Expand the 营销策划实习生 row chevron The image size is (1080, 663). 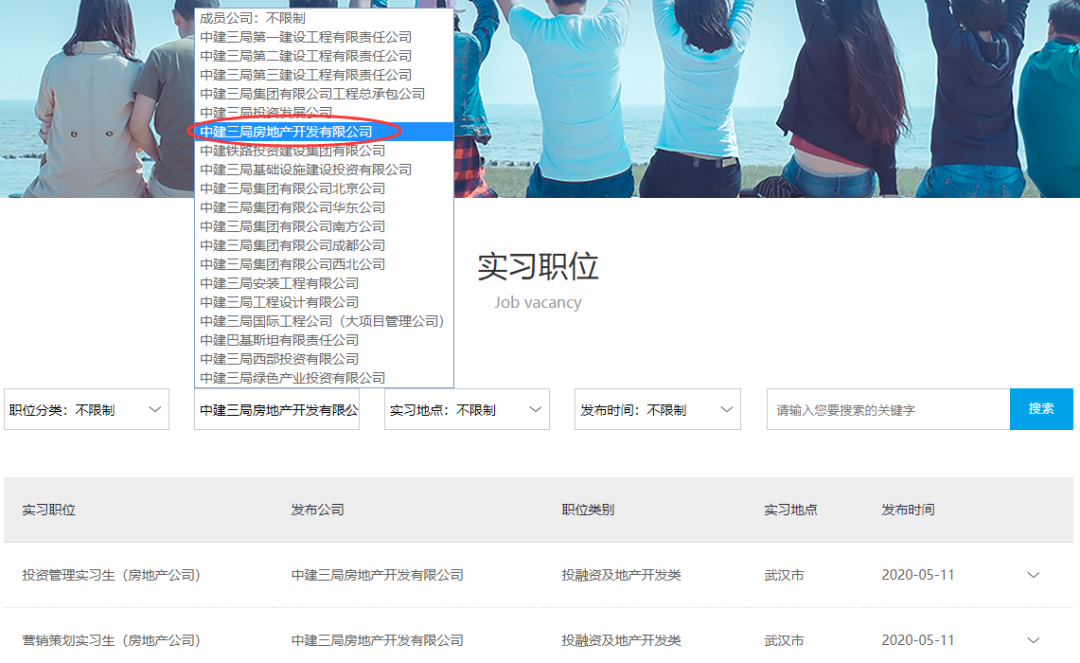pyautogui.click(x=1033, y=640)
